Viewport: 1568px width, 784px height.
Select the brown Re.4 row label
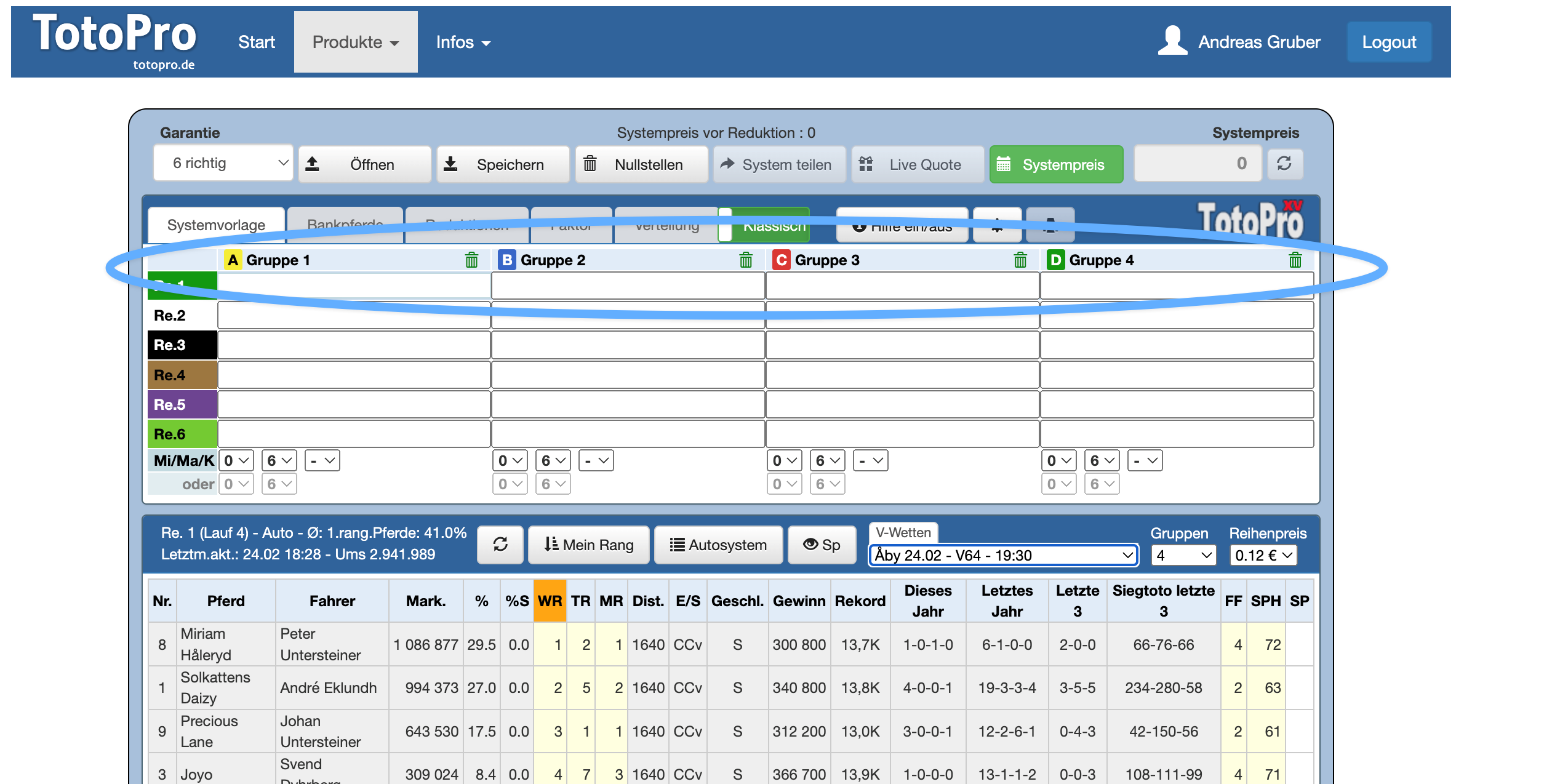(x=182, y=375)
